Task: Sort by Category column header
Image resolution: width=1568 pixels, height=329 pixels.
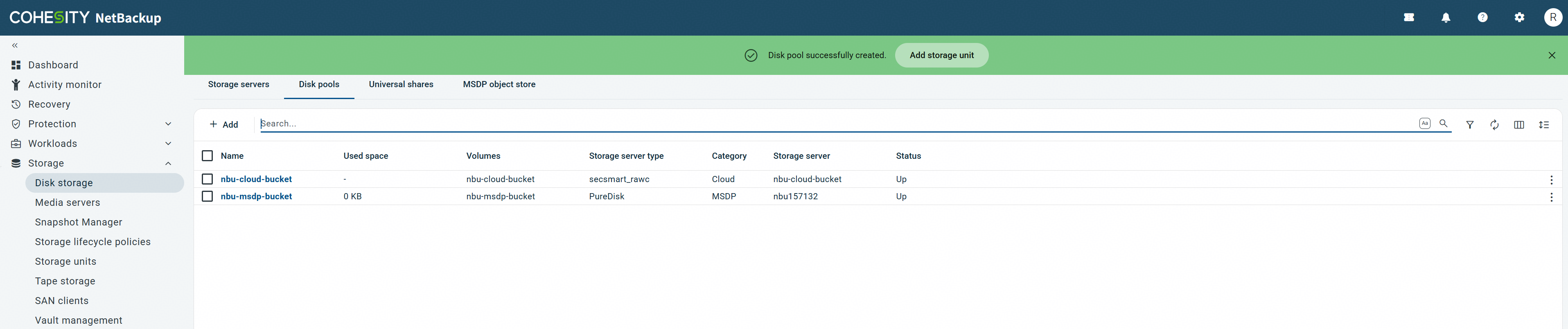Action: (x=729, y=156)
